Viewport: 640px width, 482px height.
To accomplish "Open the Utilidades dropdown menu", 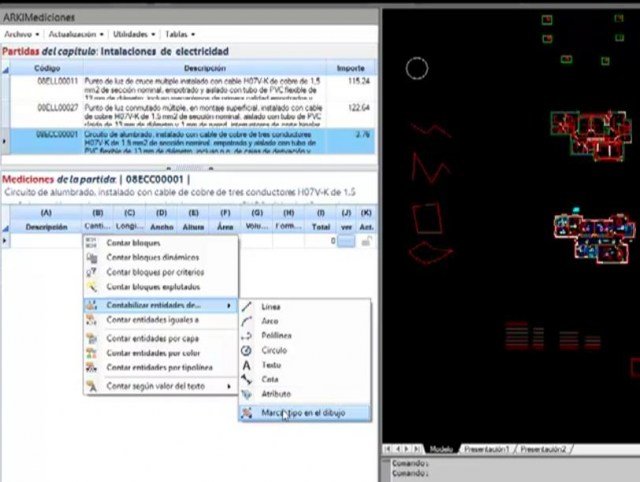I will point(134,34).
